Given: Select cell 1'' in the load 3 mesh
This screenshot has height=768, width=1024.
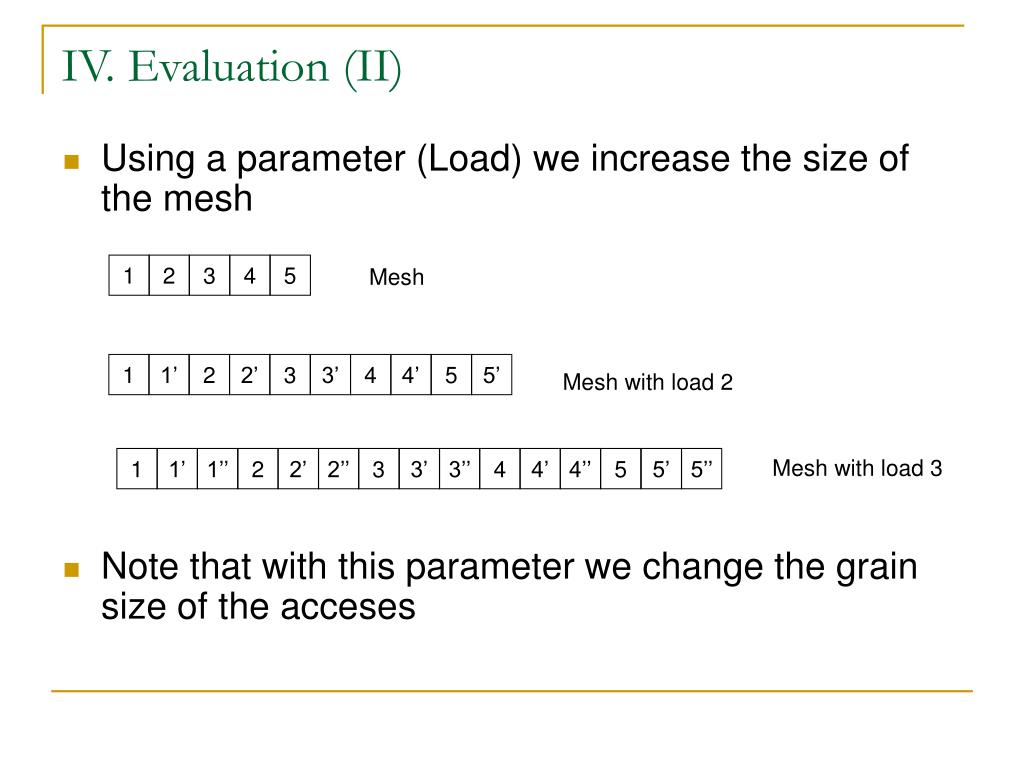Looking at the screenshot, I should coord(218,469).
